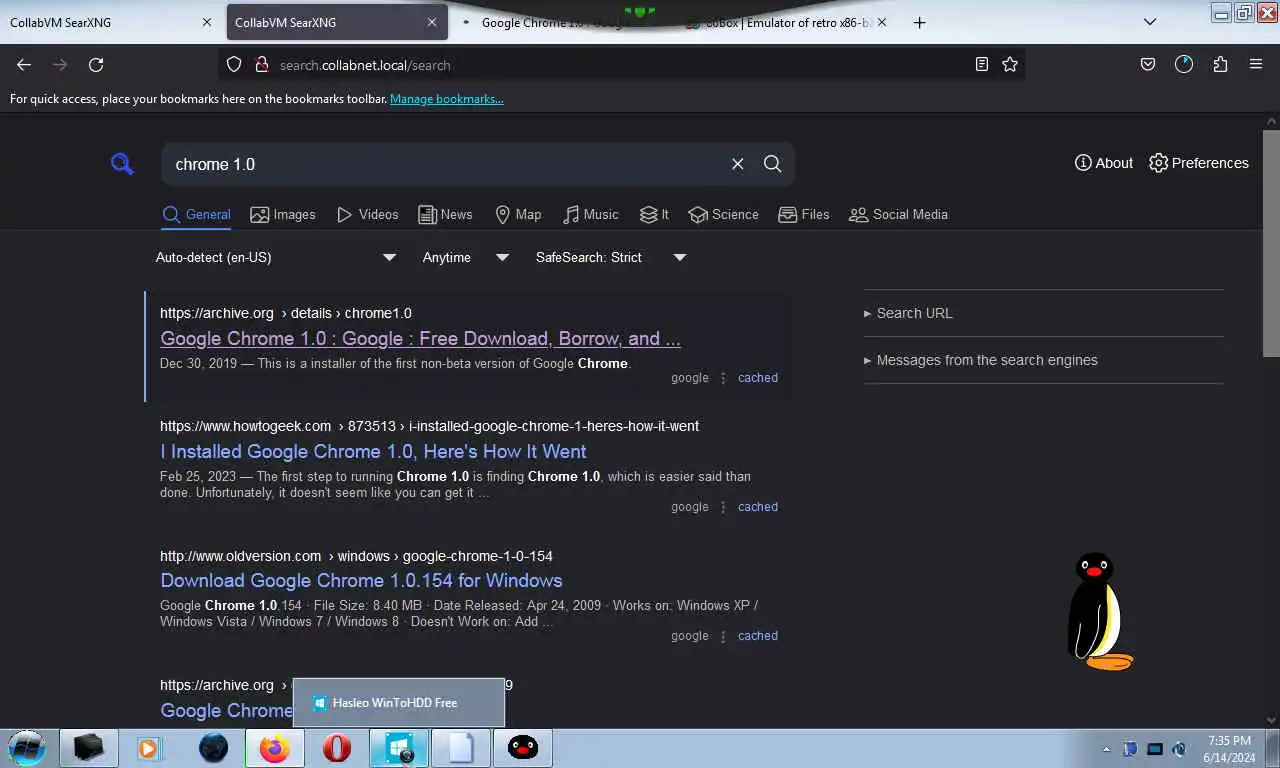List all tabs dropdown arrow

pos(1150,22)
